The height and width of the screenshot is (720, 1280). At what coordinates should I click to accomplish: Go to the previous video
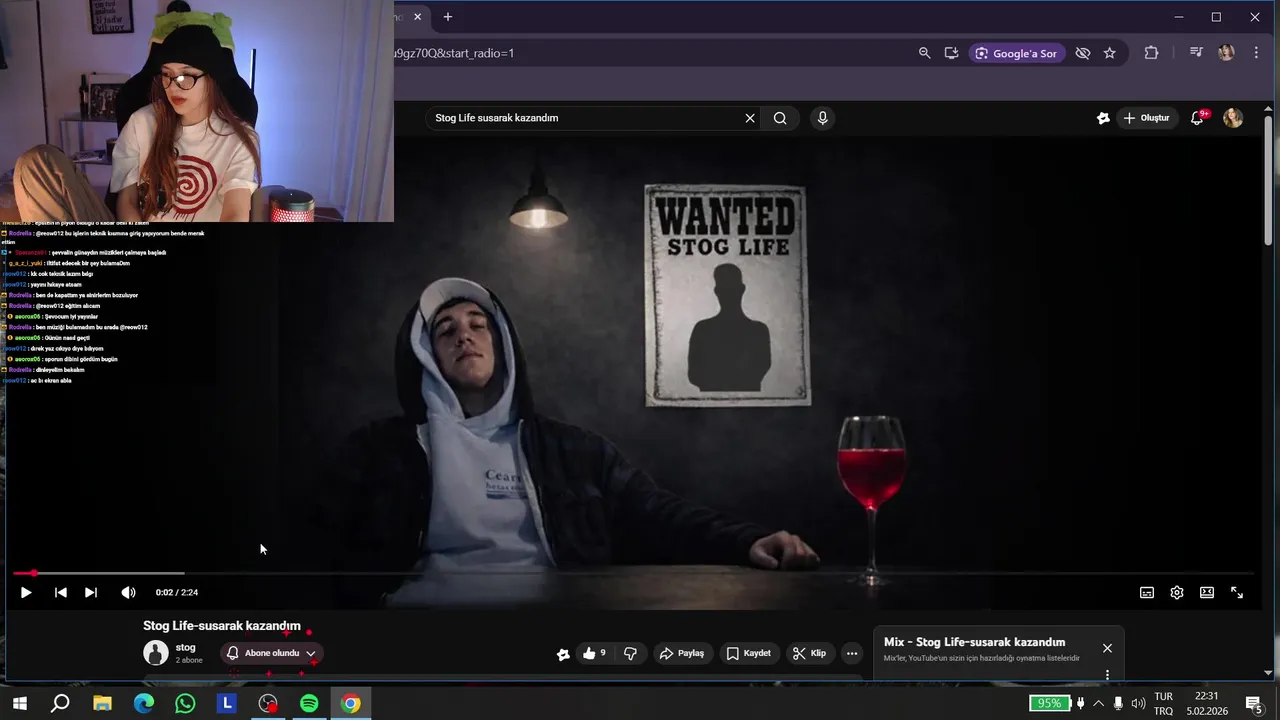tap(60, 592)
